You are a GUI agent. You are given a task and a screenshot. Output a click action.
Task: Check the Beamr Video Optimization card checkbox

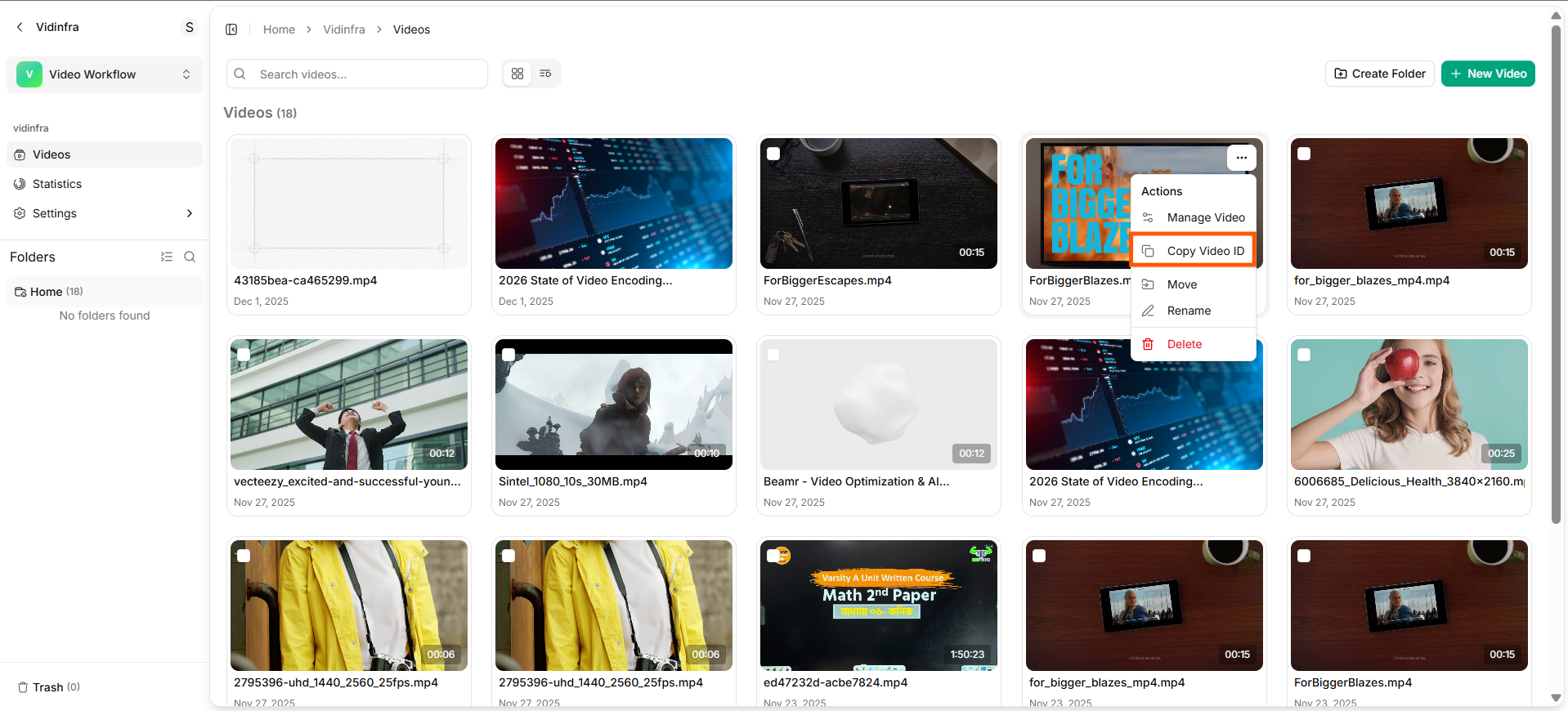tap(773, 355)
